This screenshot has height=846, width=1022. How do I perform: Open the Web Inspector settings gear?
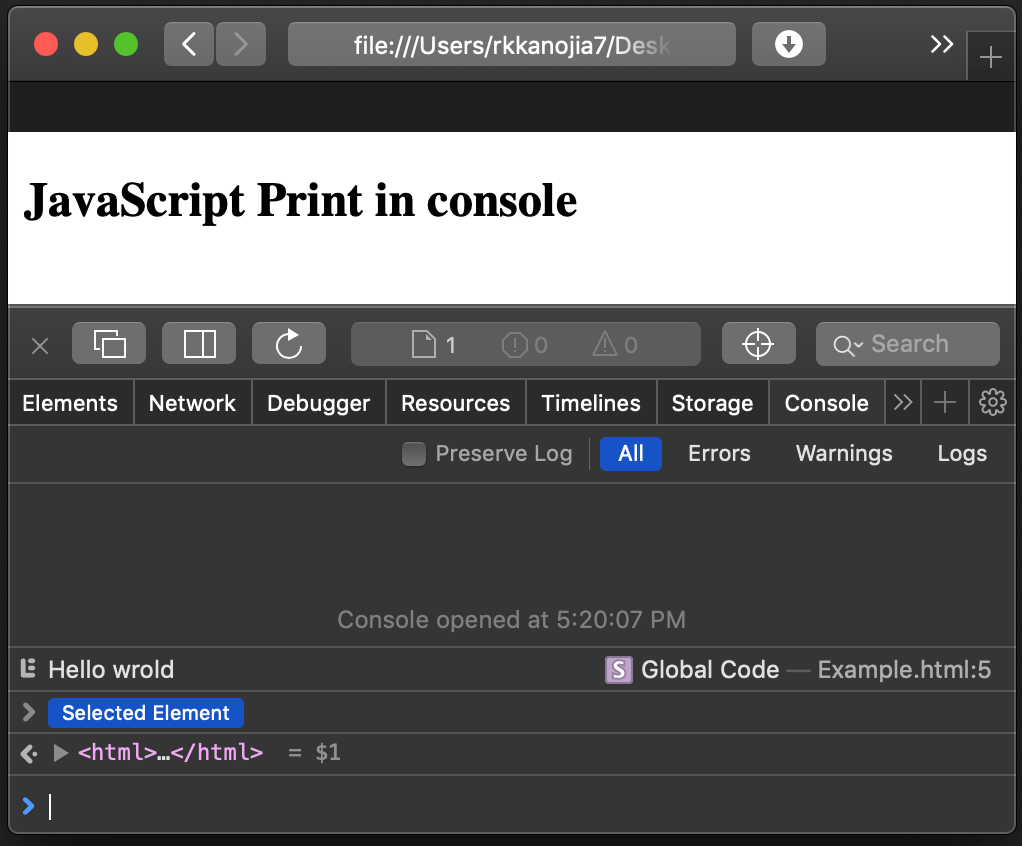point(992,402)
